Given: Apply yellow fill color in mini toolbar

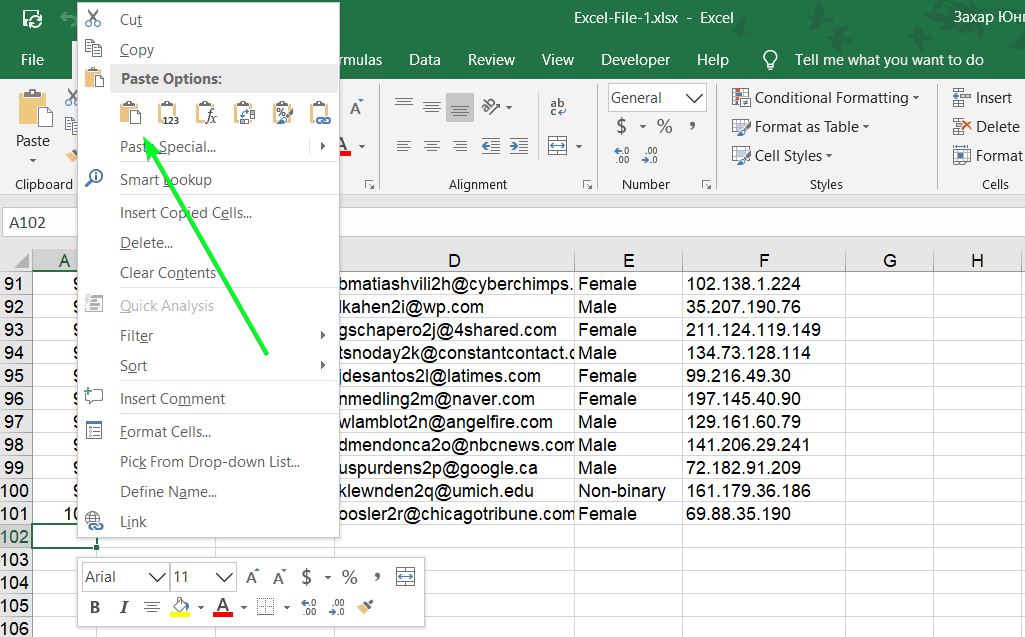Looking at the screenshot, I should (180, 607).
